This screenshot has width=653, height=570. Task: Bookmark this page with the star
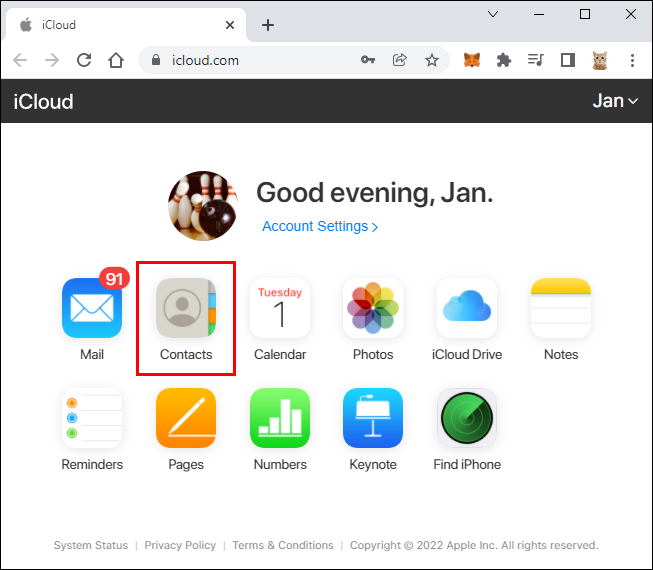432,60
